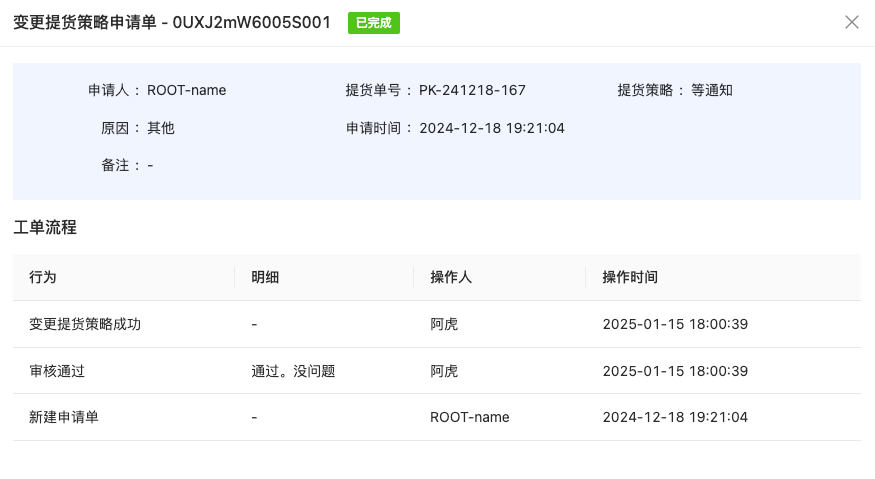Screen dimensions: 875x479
Task: Click the green 已完成 status badge
Action: pos(373,23)
